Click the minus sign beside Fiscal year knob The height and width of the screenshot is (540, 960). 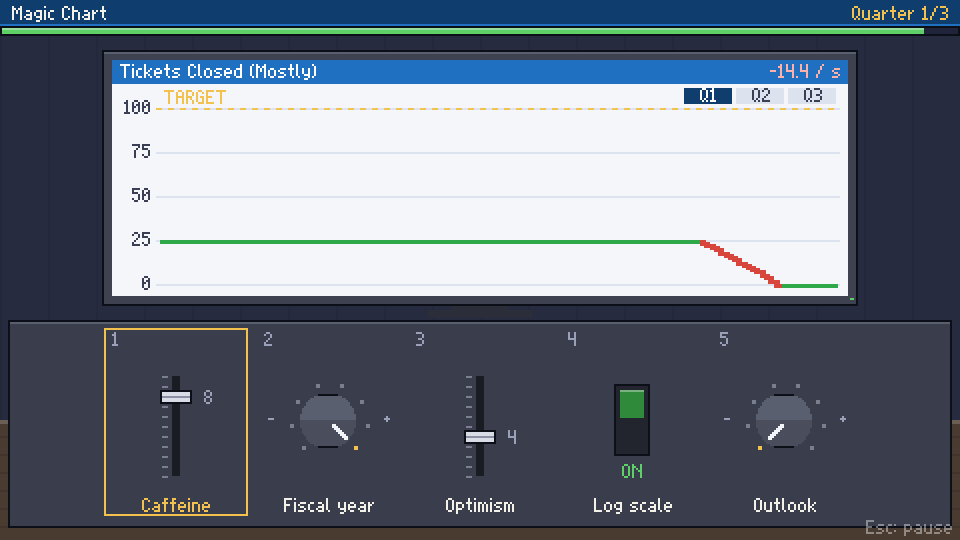click(x=271, y=419)
